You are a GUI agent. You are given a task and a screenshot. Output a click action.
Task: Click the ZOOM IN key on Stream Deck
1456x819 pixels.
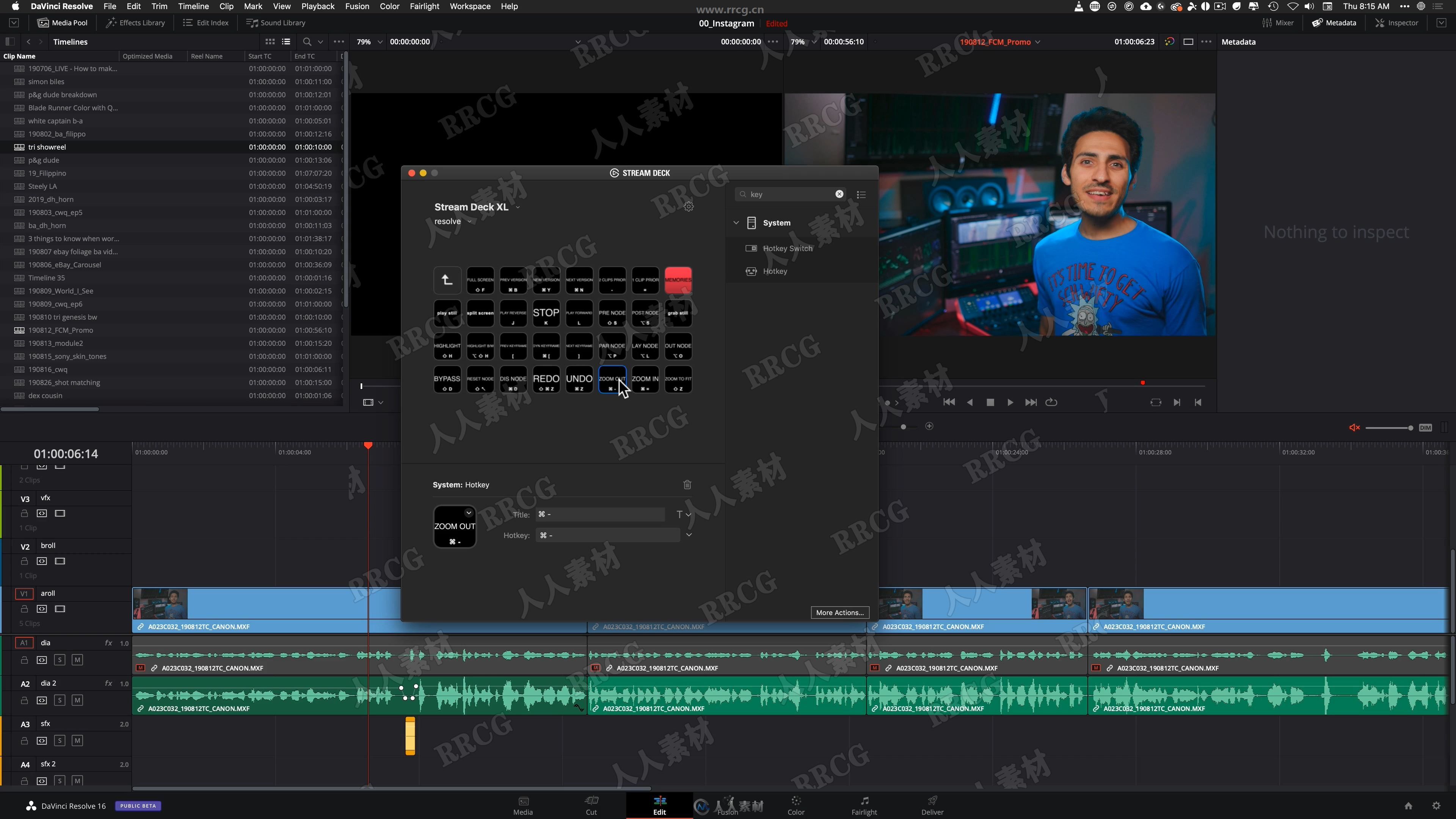(x=645, y=382)
